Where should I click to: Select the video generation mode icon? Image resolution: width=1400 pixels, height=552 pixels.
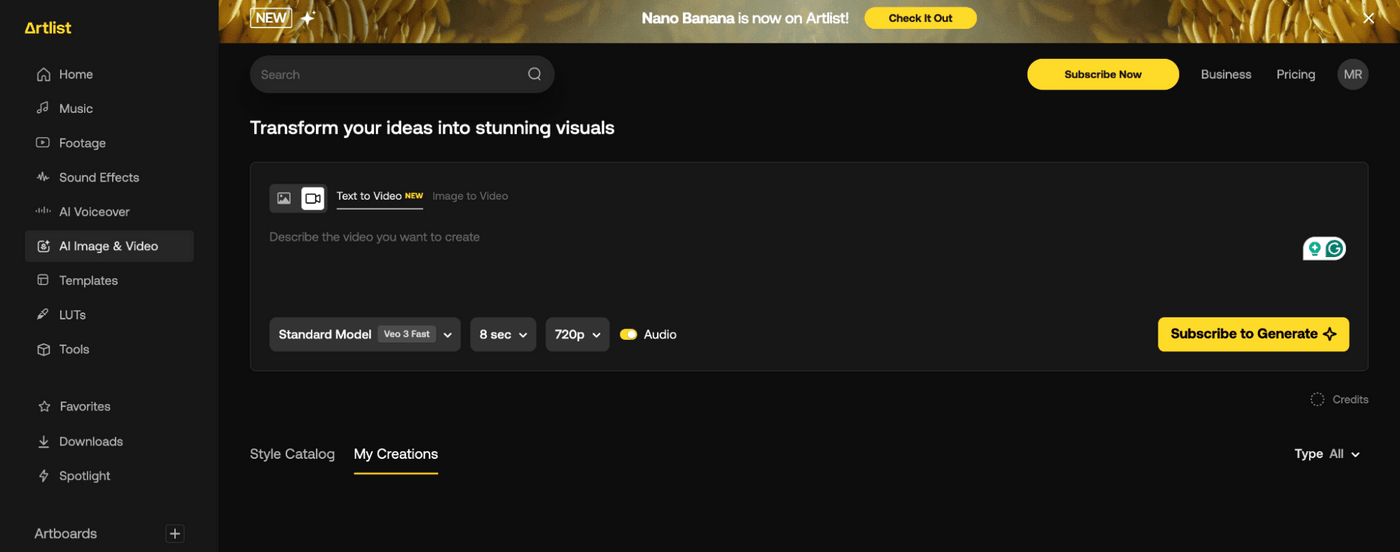click(313, 198)
